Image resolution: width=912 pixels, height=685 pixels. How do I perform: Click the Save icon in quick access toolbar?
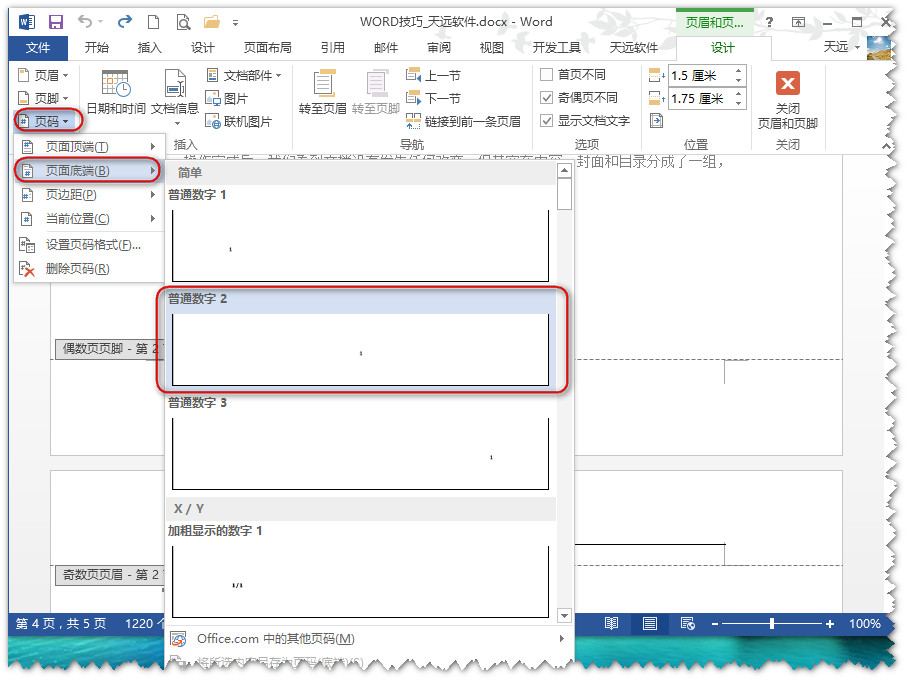coord(56,21)
